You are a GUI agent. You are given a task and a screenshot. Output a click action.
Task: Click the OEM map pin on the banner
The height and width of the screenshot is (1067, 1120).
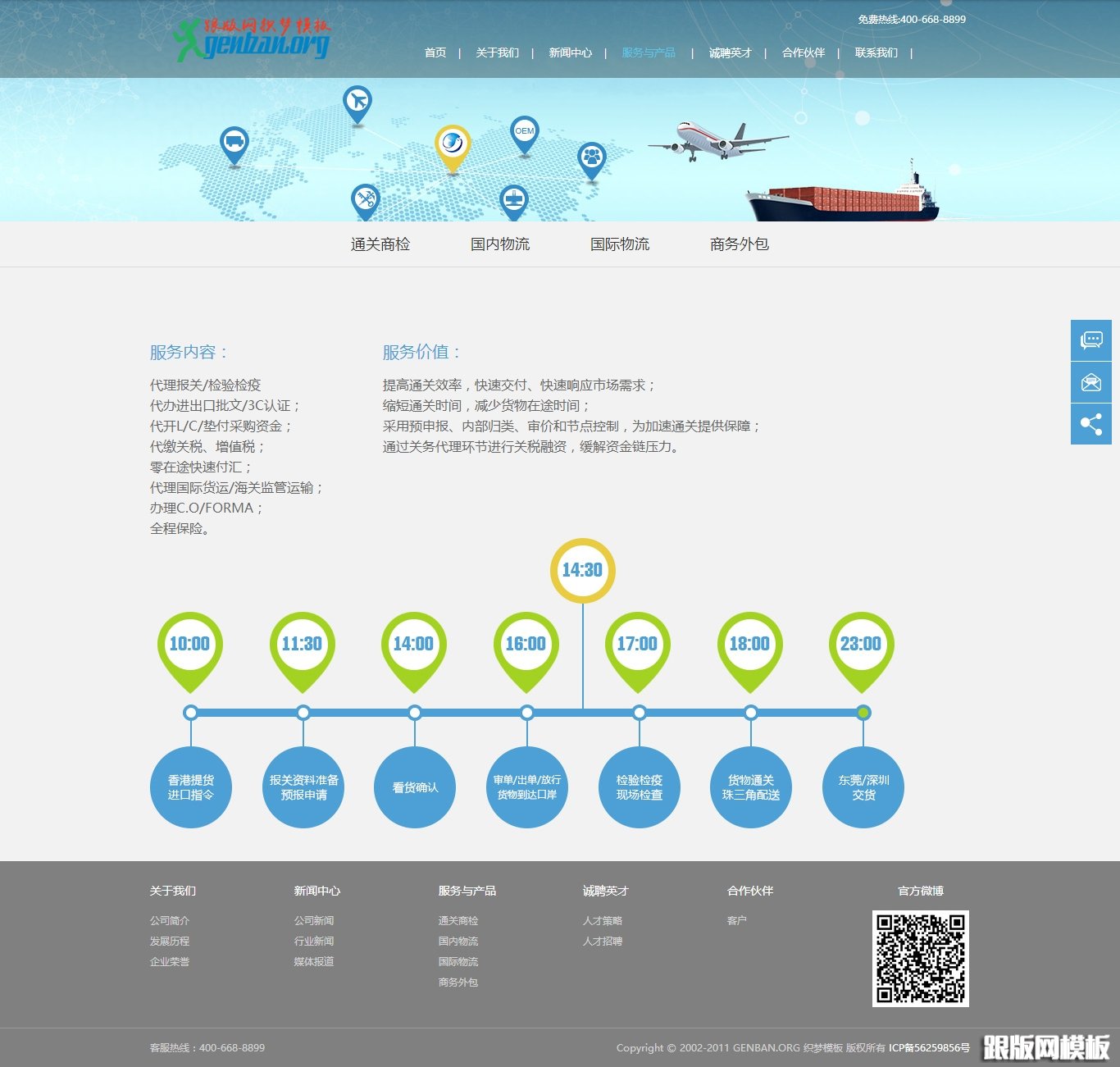coord(524,133)
